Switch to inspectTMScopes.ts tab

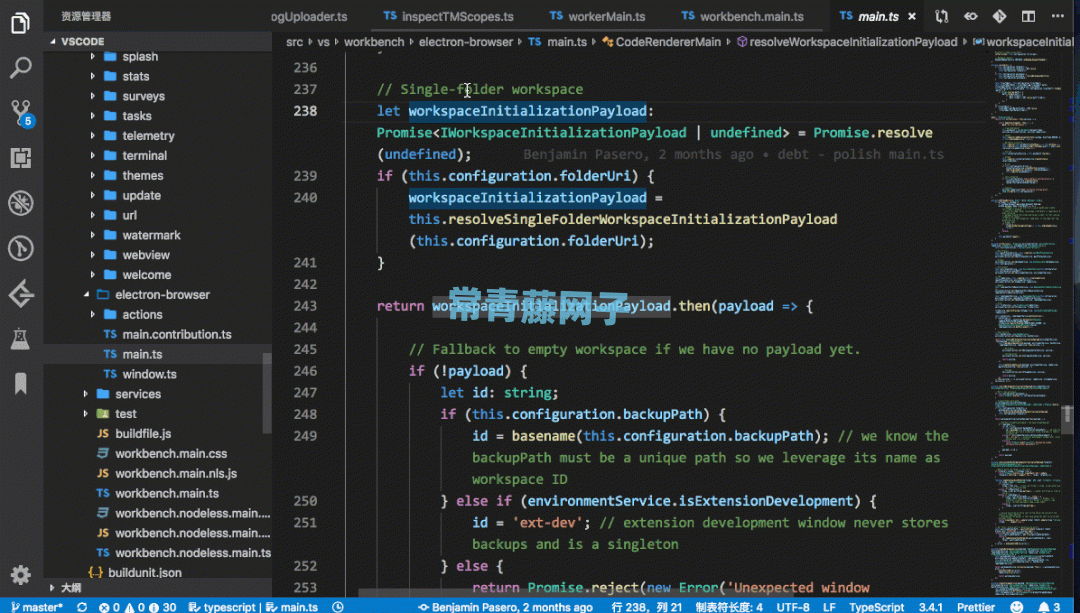[448, 16]
